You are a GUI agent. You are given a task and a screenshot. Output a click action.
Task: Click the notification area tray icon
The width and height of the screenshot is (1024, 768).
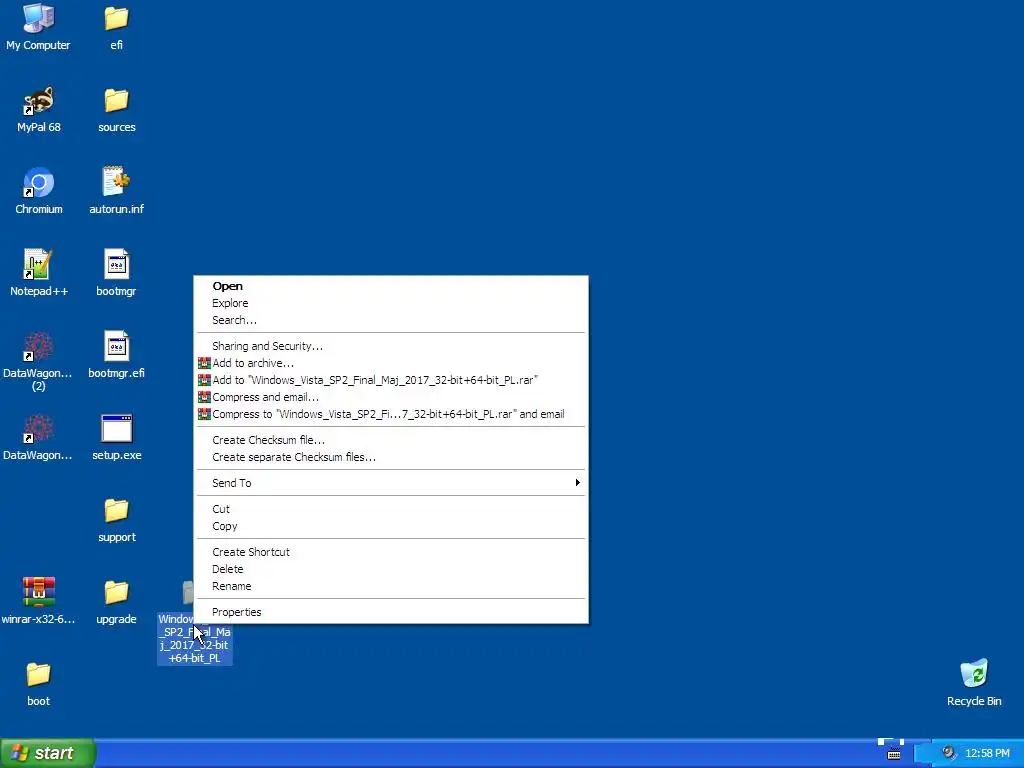pyautogui.click(x=948, y=753)
